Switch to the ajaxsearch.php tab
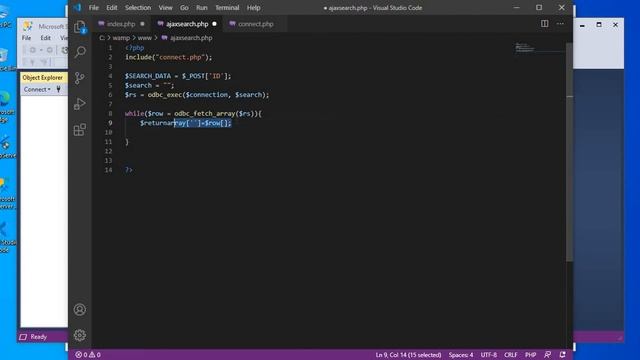The image size is (640, 360). click(x=187, y=24)
